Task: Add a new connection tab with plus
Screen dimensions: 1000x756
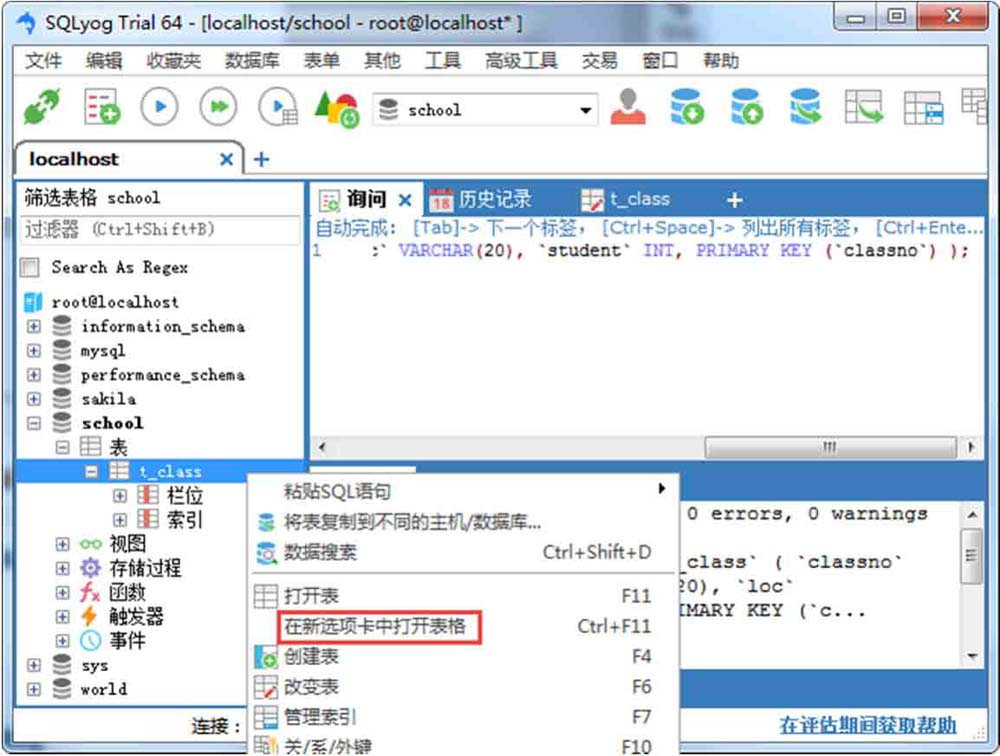Action: click(x=261, y=159)
